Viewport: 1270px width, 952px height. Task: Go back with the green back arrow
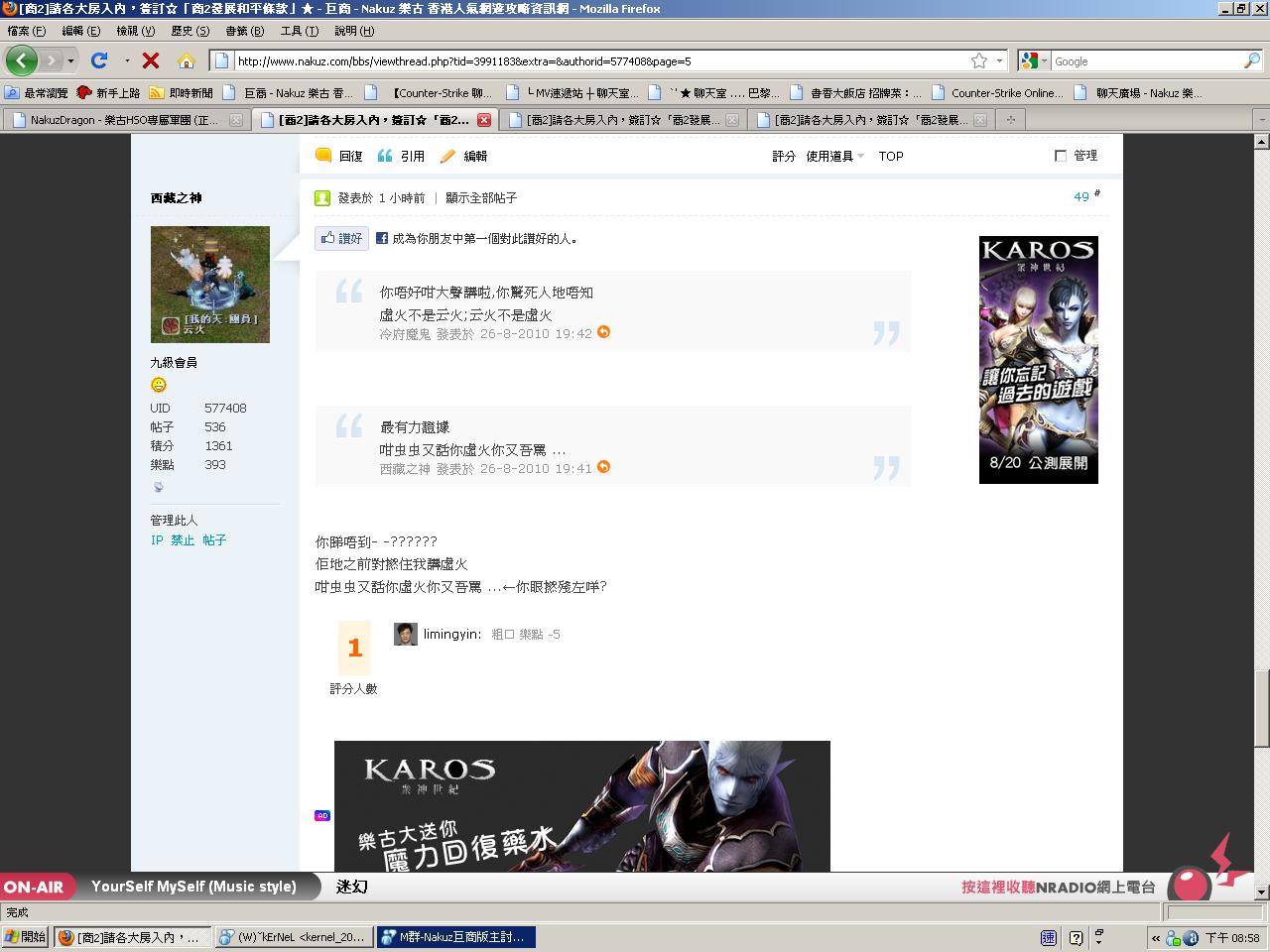point(22,60)
